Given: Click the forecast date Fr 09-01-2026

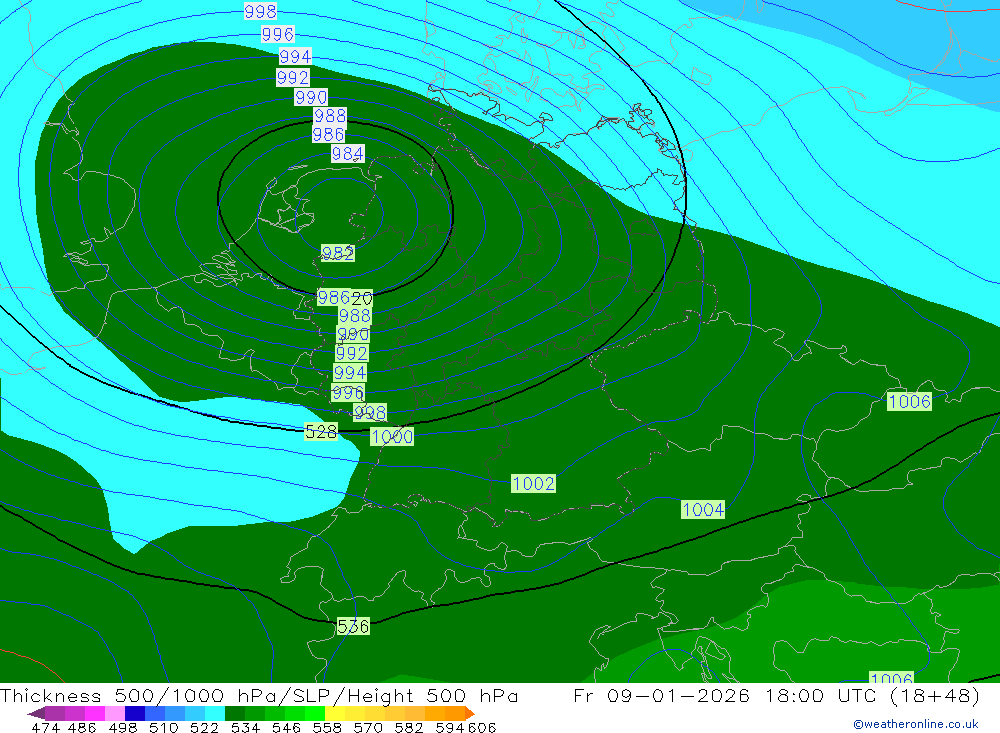Looking at the screenshot, I should (x=661, y=695).
